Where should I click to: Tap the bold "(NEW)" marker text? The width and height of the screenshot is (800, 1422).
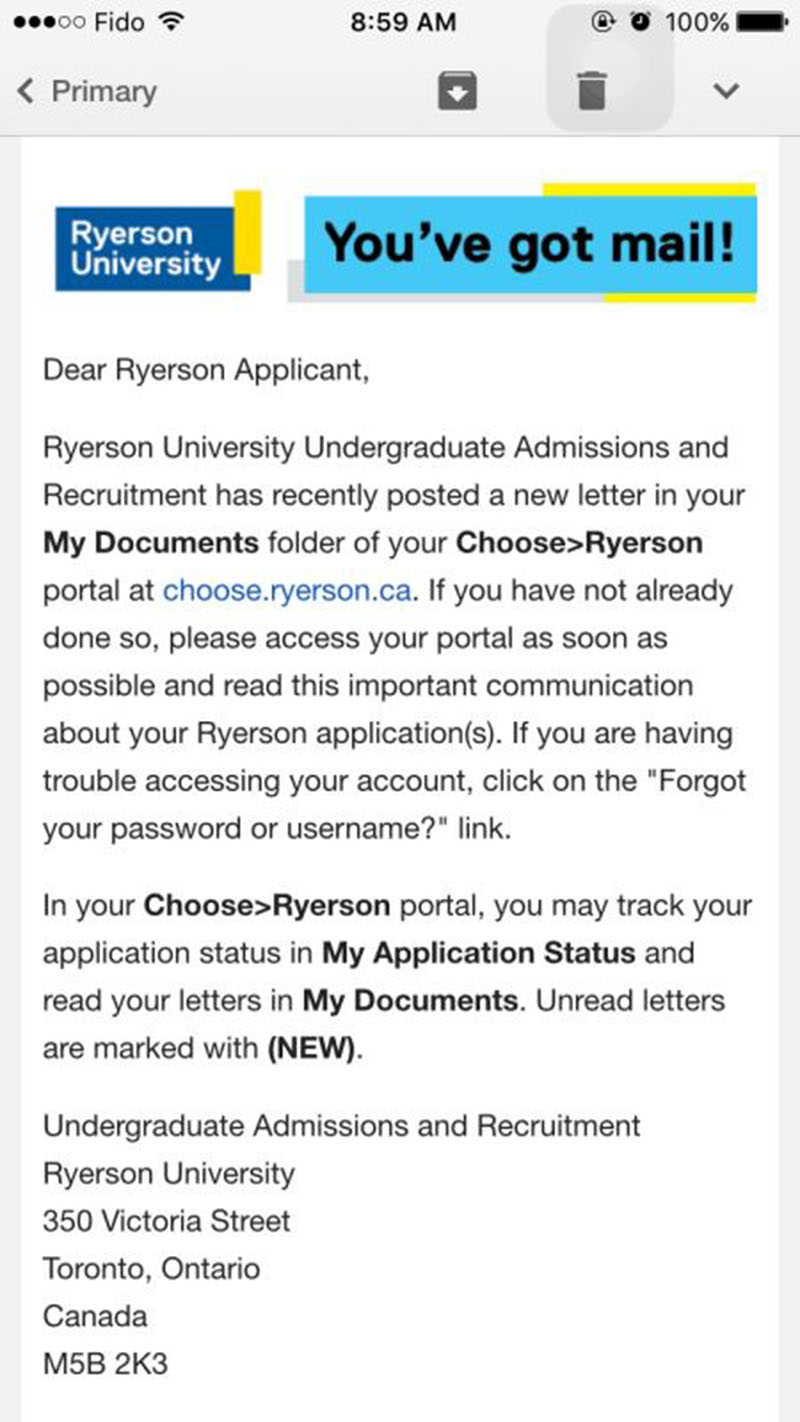(x=311, y=1049)
